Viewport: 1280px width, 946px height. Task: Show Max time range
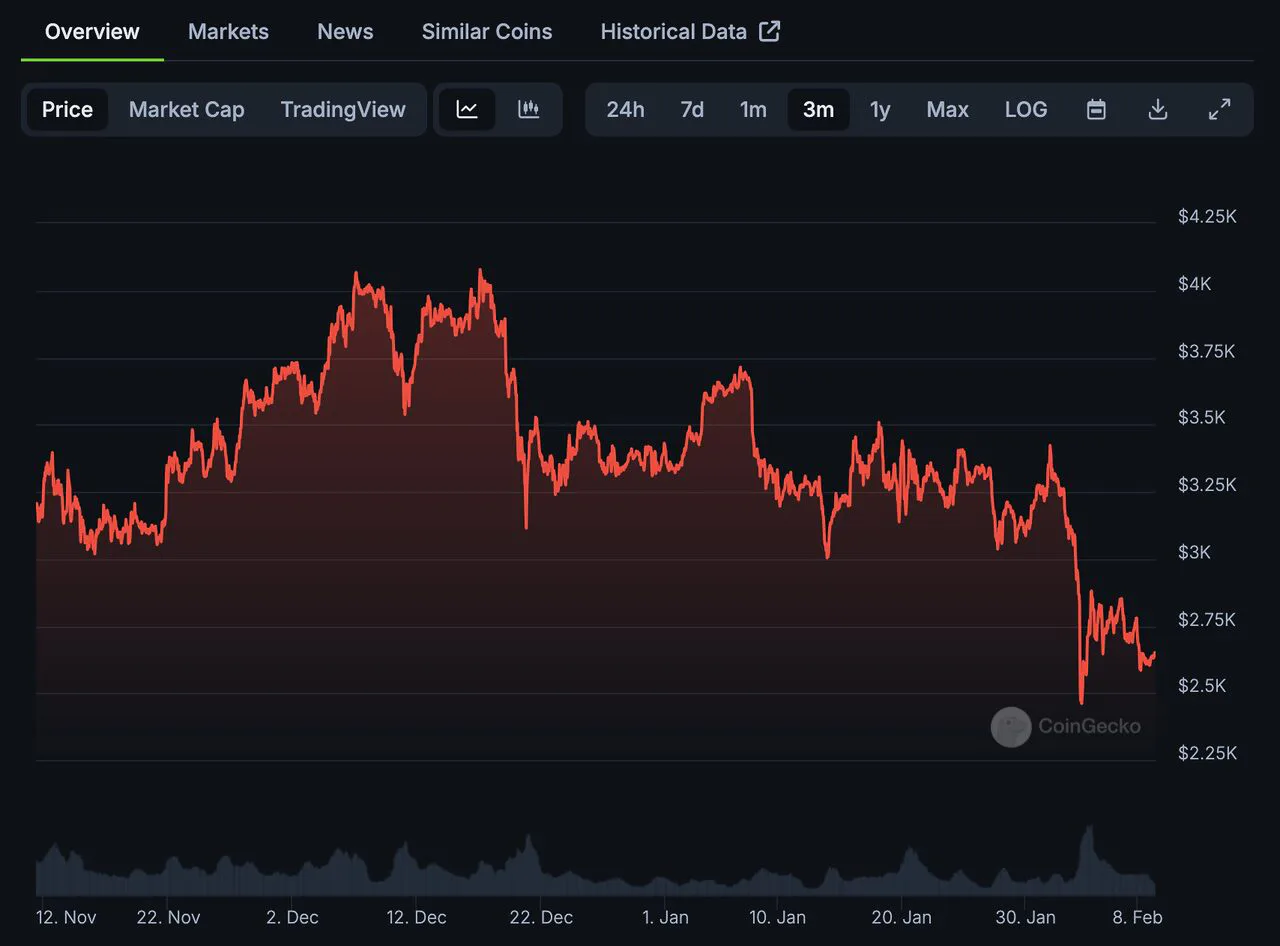pyautogui.click(x=947, y=110)
